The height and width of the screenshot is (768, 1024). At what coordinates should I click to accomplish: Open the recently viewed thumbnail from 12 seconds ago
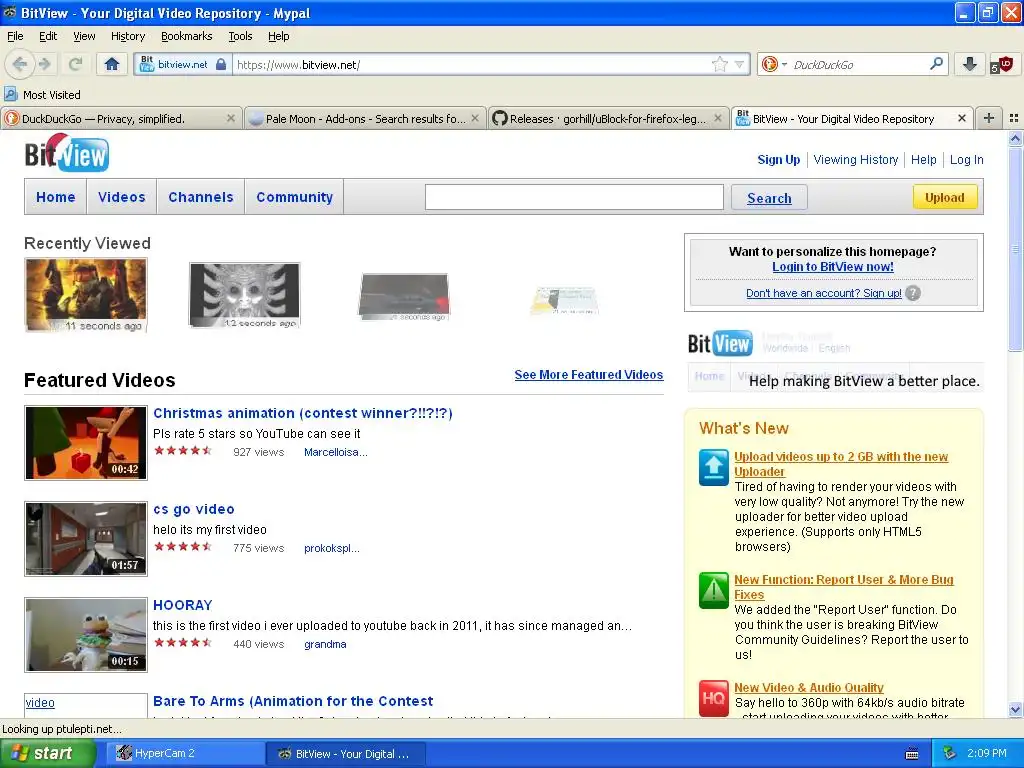[x=245, y=295]
